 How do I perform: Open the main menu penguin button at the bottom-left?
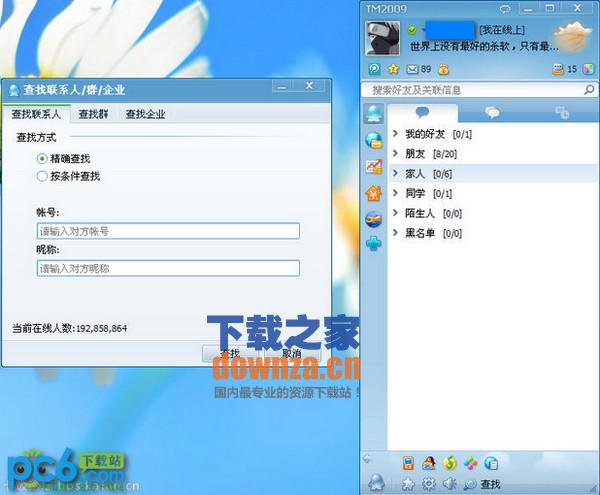[x=377, y=482]
